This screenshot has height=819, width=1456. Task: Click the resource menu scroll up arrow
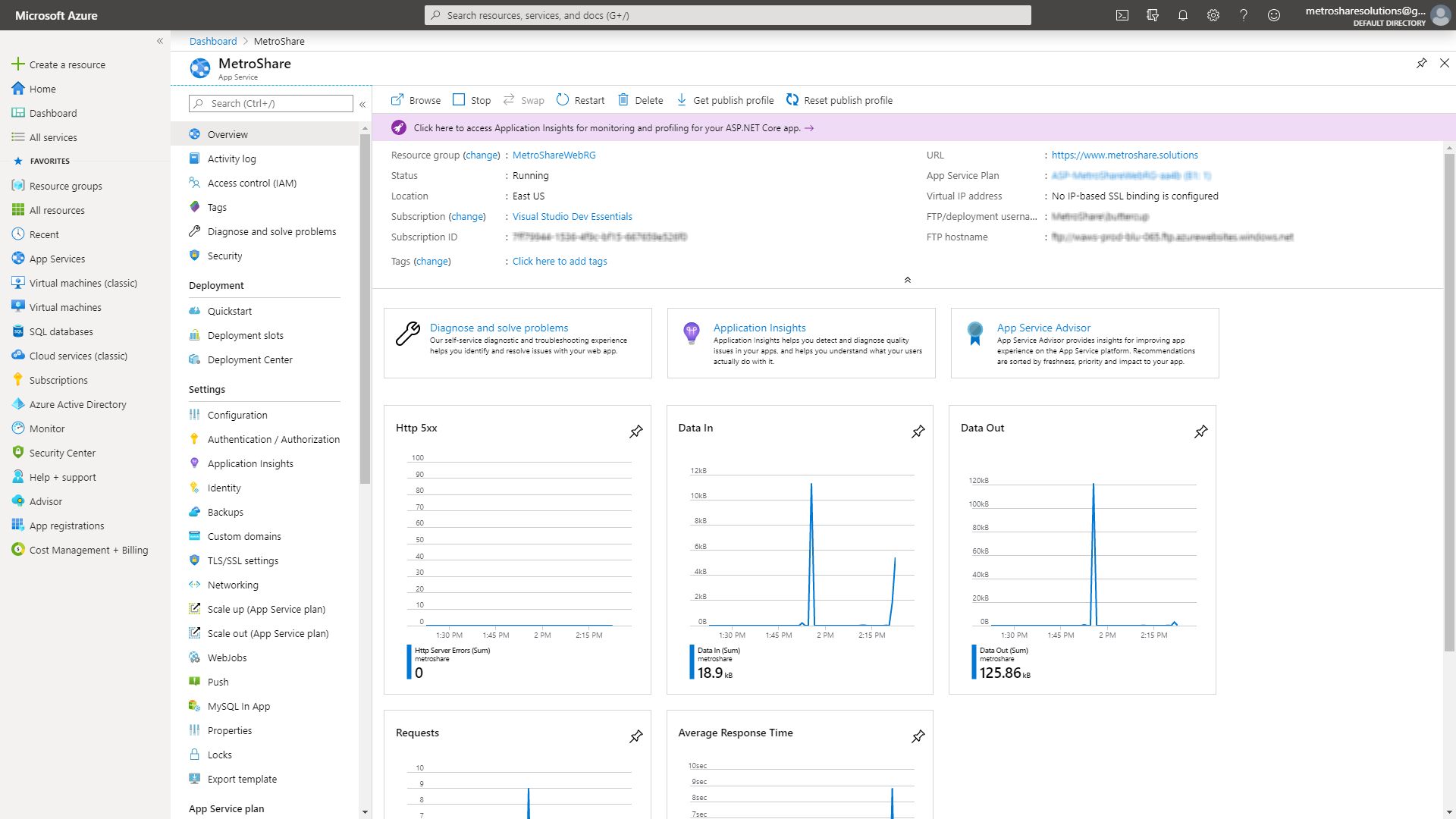[366, 128]
